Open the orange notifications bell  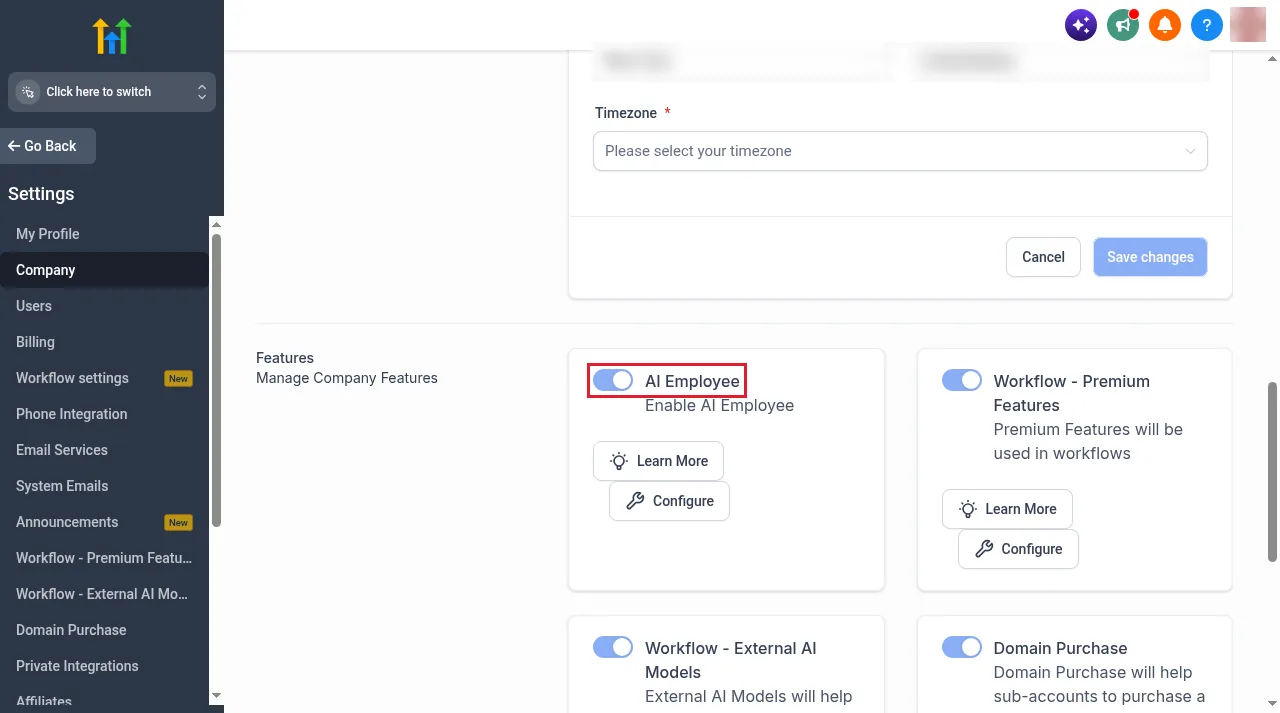click(x=1165, y=25)
